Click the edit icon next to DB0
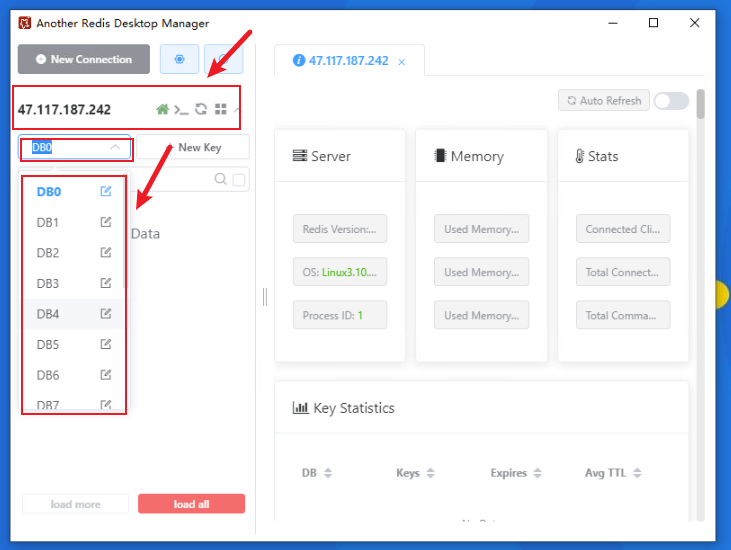Viewport: 731px width, 550px height. pyautogui.click(x=106, y=191)
